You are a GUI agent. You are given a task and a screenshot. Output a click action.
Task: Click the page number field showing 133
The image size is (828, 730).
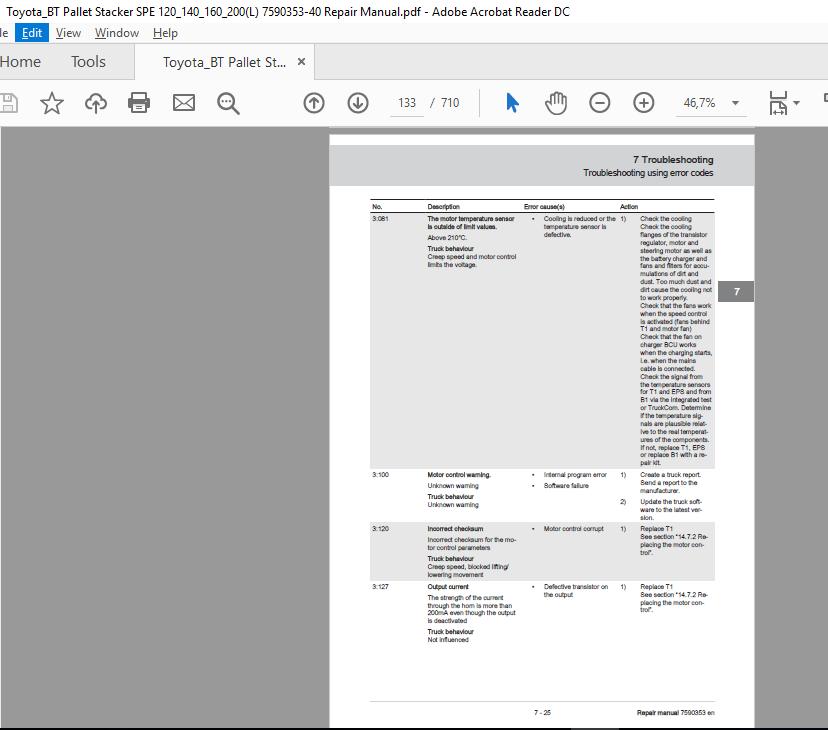click(407, 103)
